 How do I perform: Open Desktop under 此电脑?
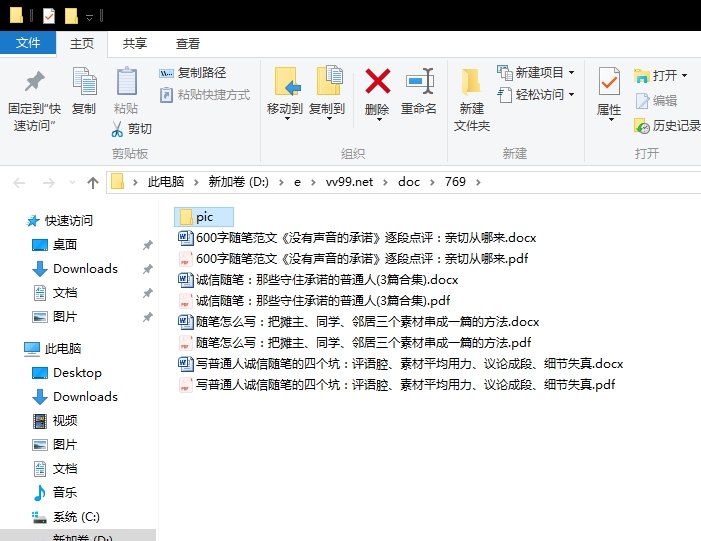pos(67,372)
